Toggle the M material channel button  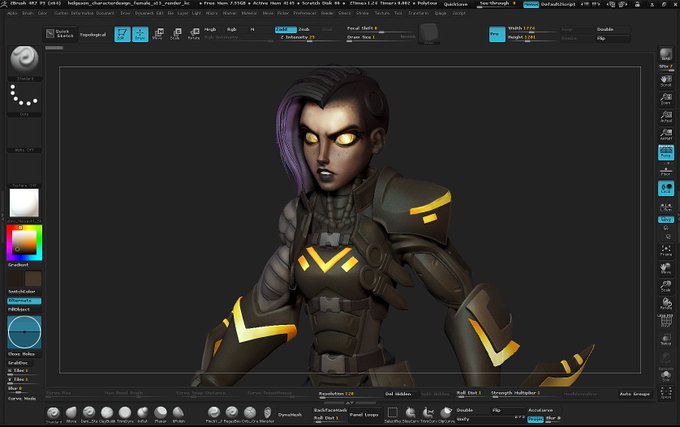coord(252,29)
